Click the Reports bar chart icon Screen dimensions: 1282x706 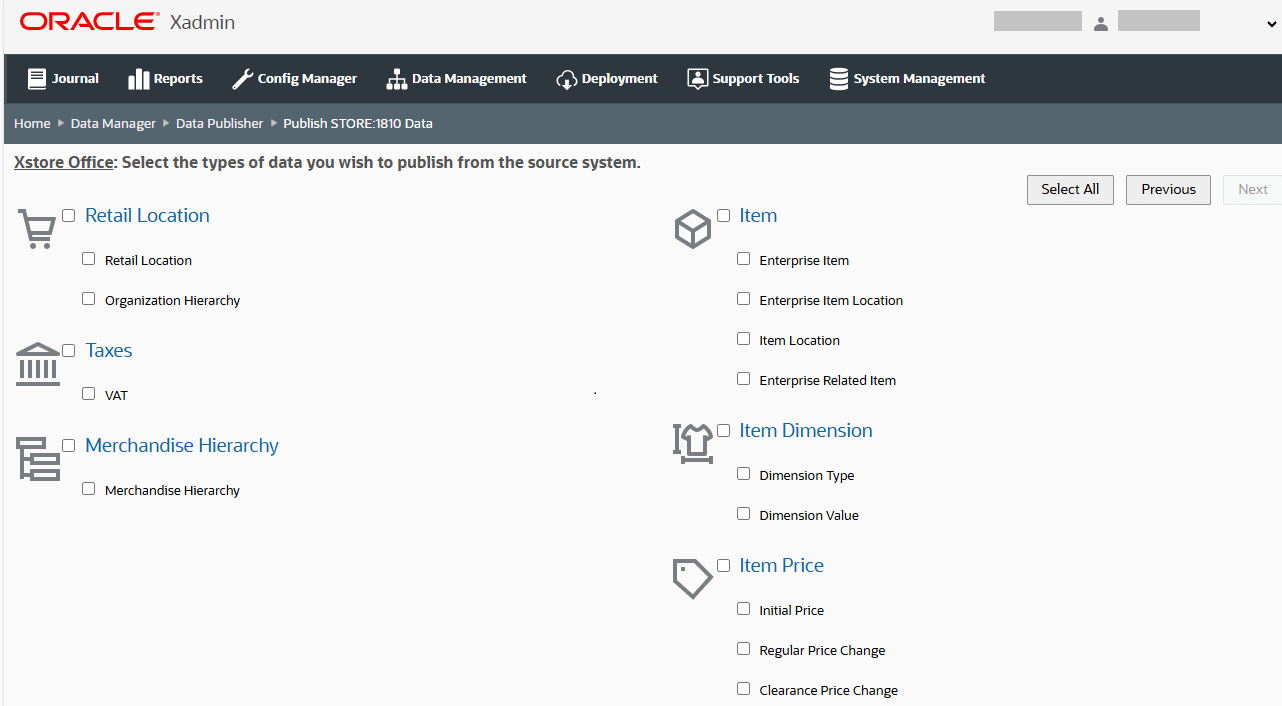(141, 78)
